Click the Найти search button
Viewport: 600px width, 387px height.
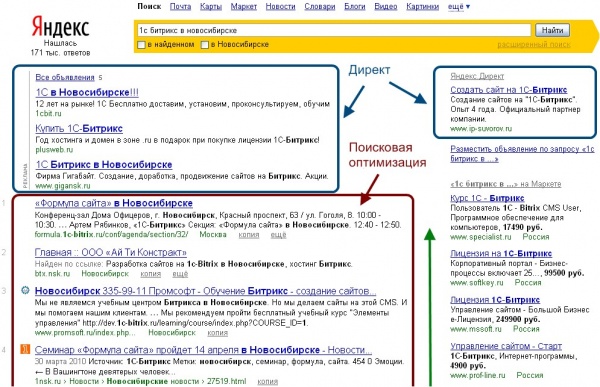click(552, 30)
